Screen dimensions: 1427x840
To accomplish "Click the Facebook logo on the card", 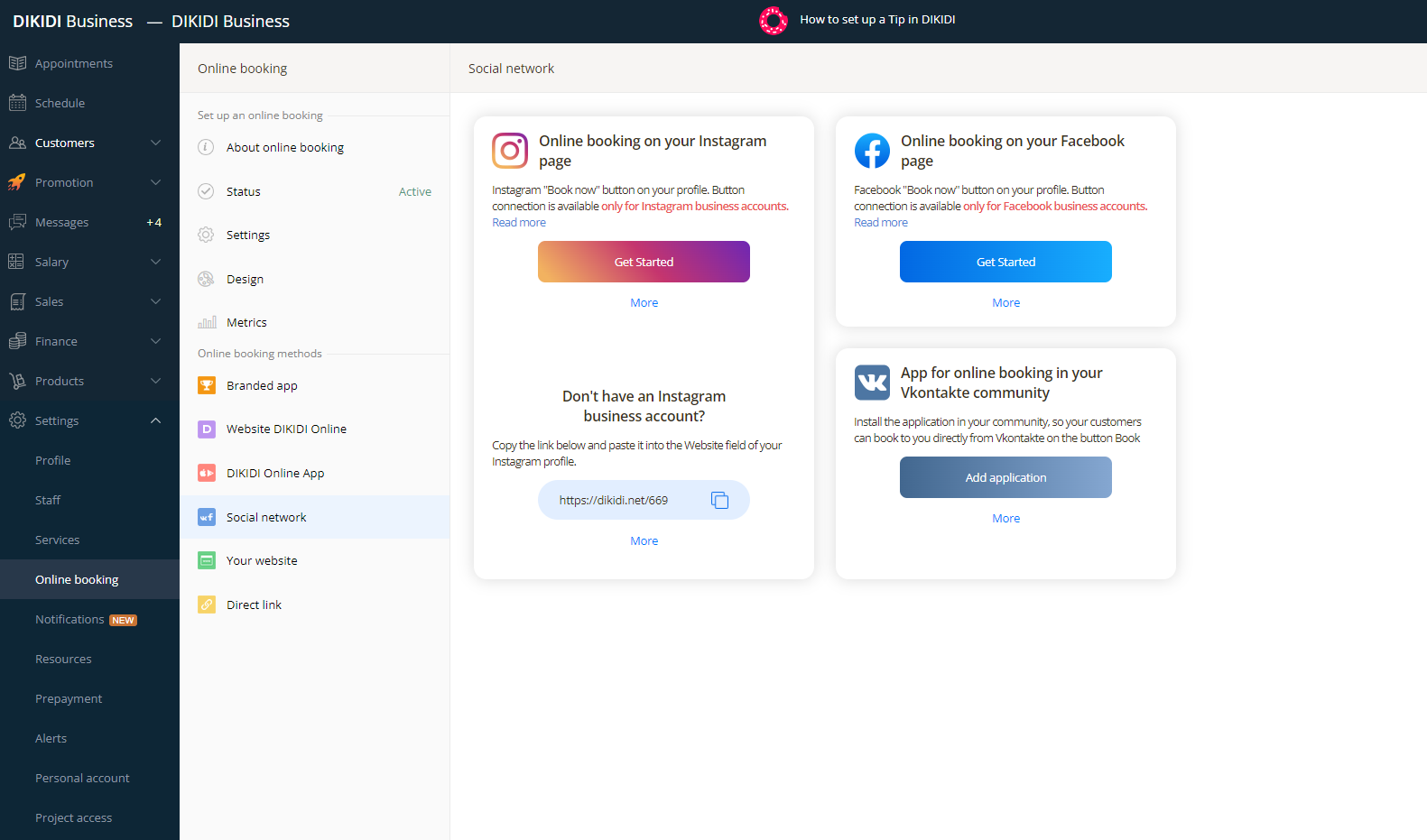I will [x=872, y=151].
